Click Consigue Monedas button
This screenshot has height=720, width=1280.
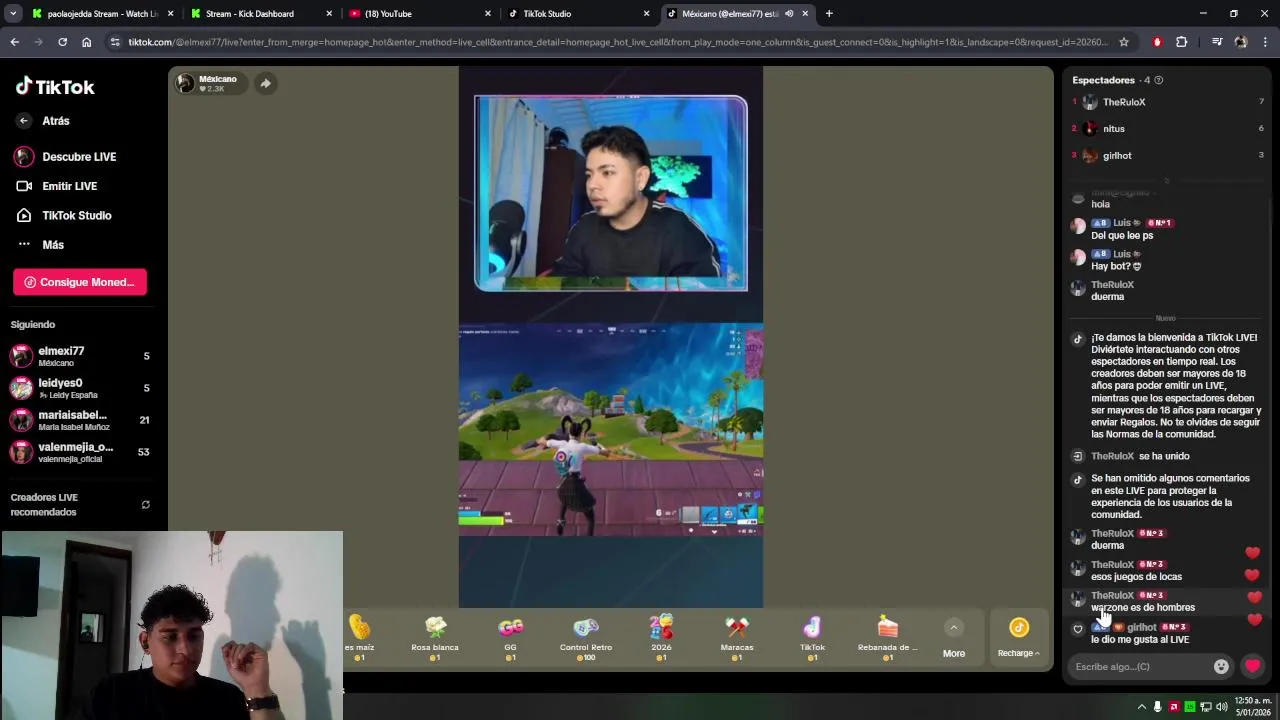tap(80, 282)
